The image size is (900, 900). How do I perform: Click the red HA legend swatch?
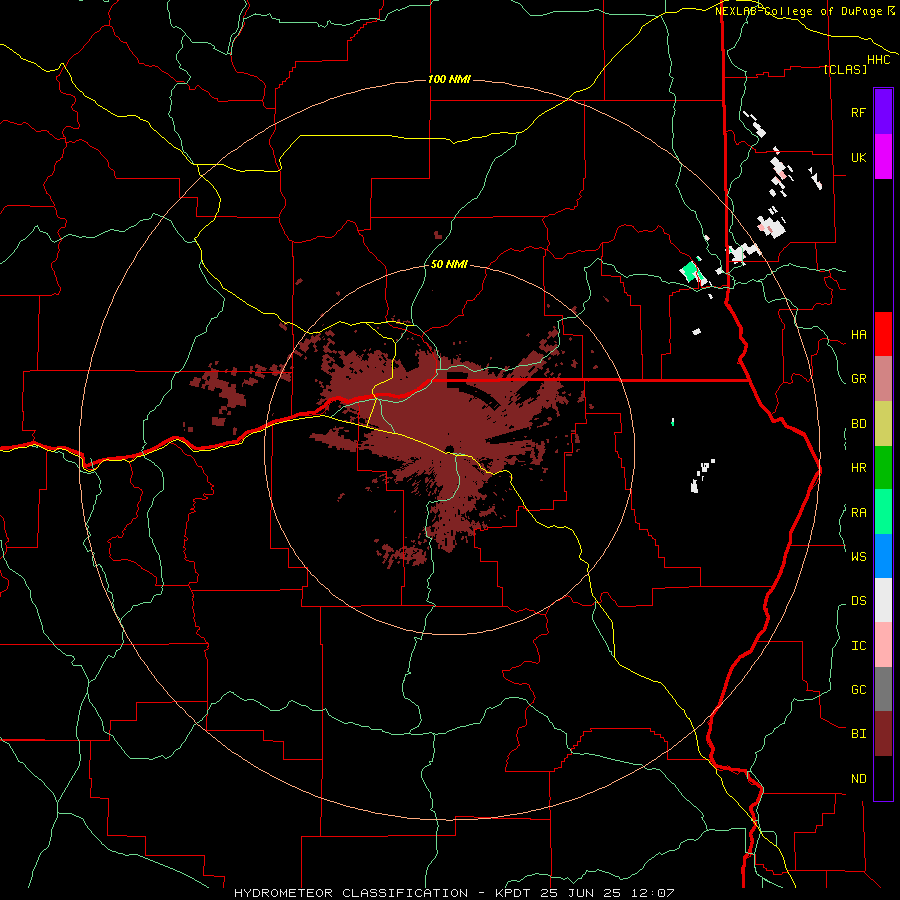click(883, 334)
